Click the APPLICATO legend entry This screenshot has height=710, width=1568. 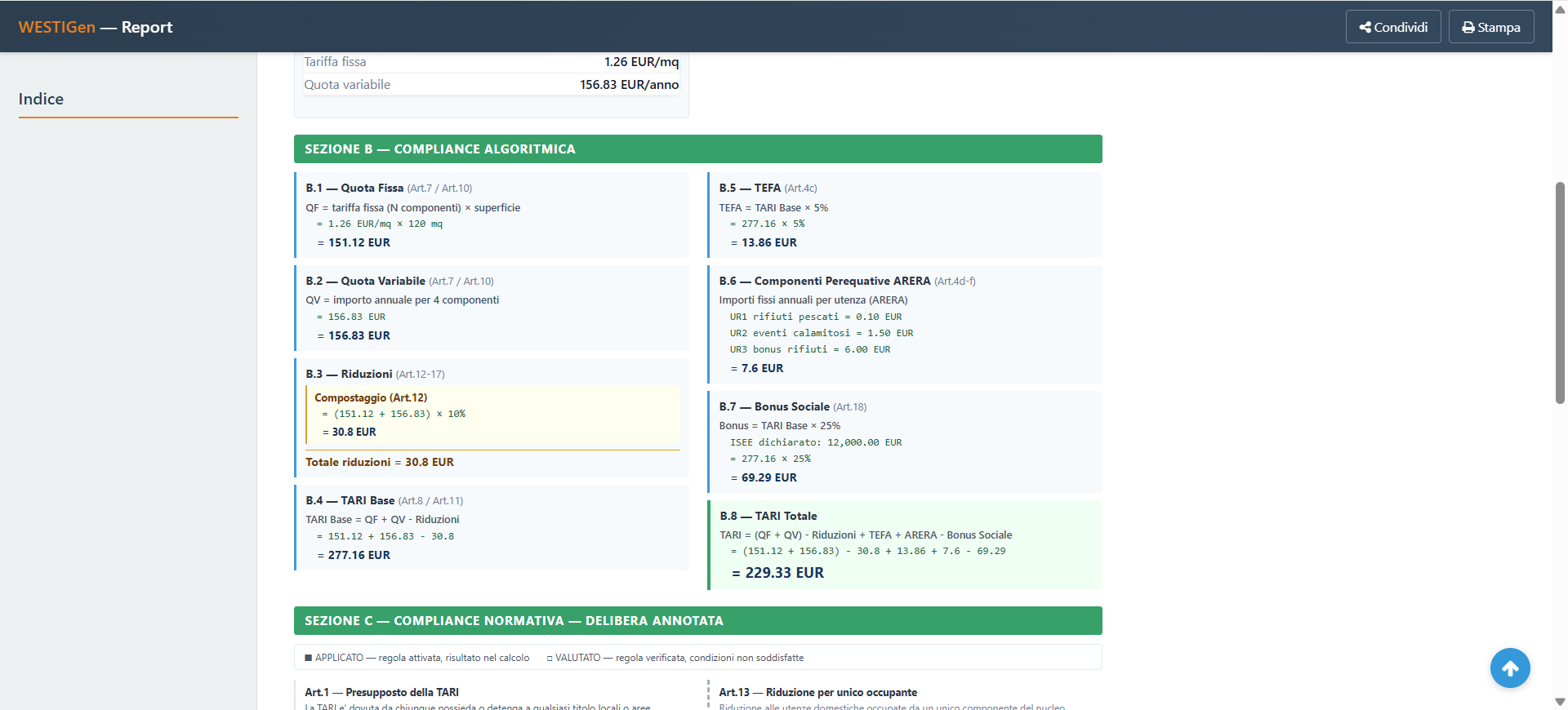[x=416, y=658]
